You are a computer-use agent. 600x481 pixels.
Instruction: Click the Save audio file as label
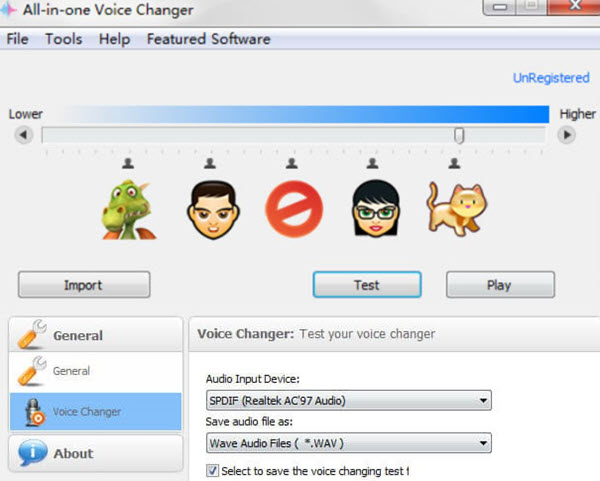(249, 422)
